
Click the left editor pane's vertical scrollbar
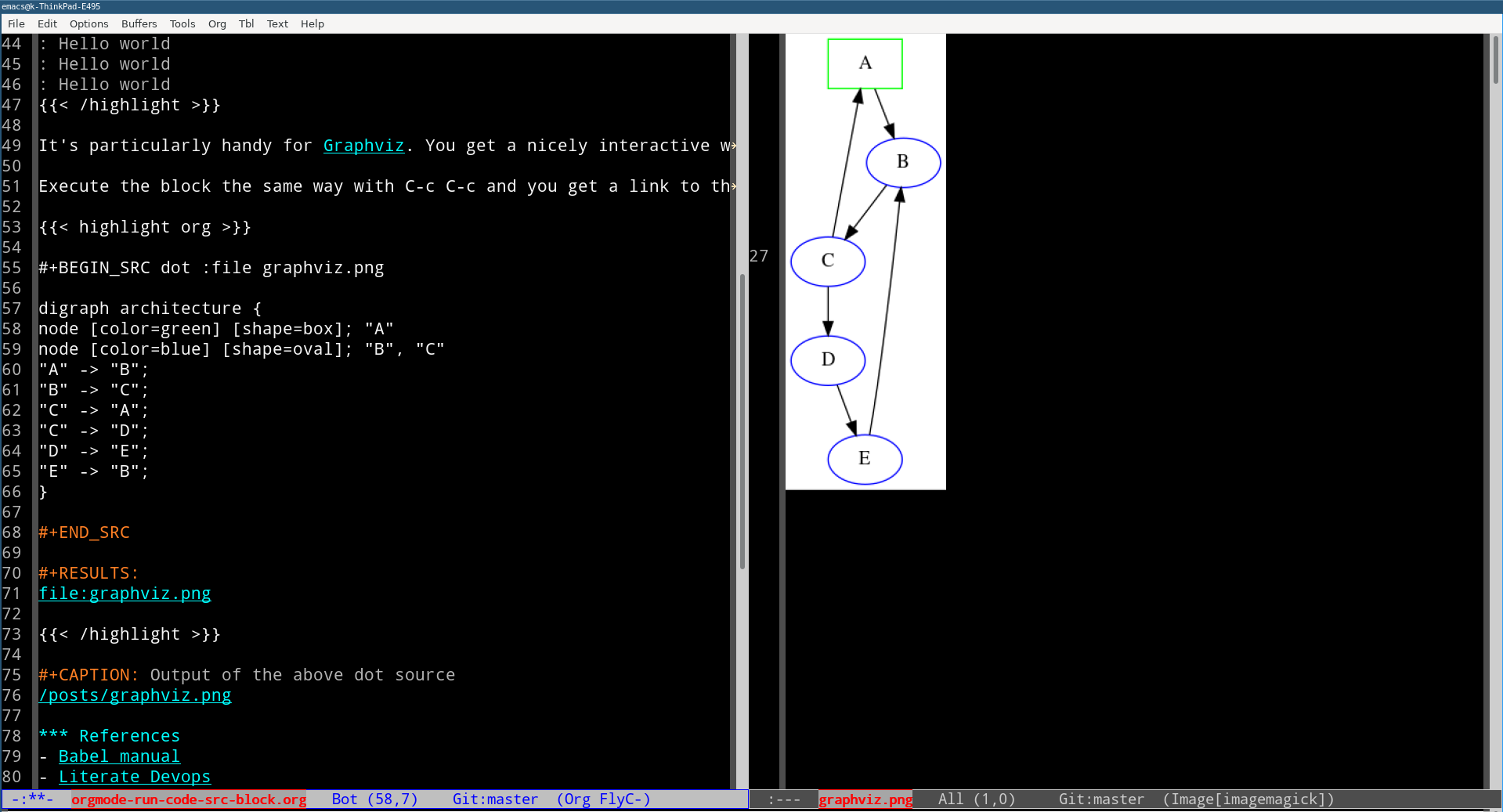coord(742,421)
